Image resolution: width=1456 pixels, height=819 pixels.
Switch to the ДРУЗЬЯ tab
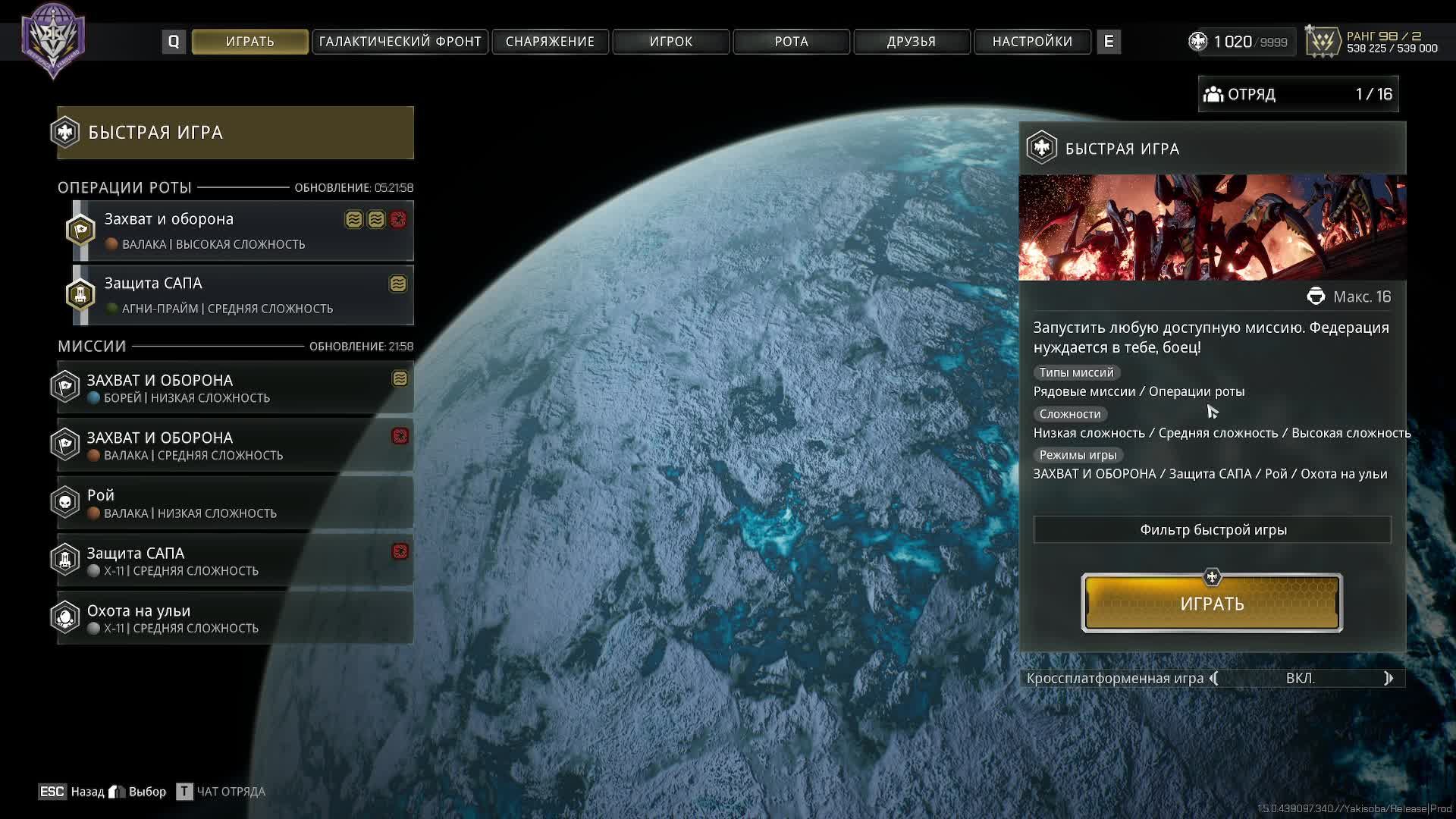click(912, 42)
